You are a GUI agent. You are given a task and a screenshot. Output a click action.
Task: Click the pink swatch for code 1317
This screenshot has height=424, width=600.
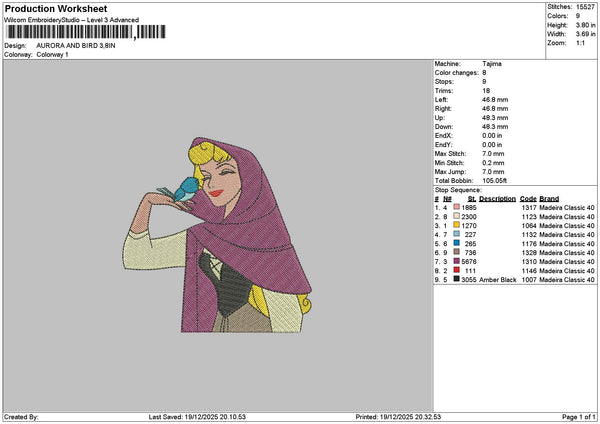(x=456, y=207)
